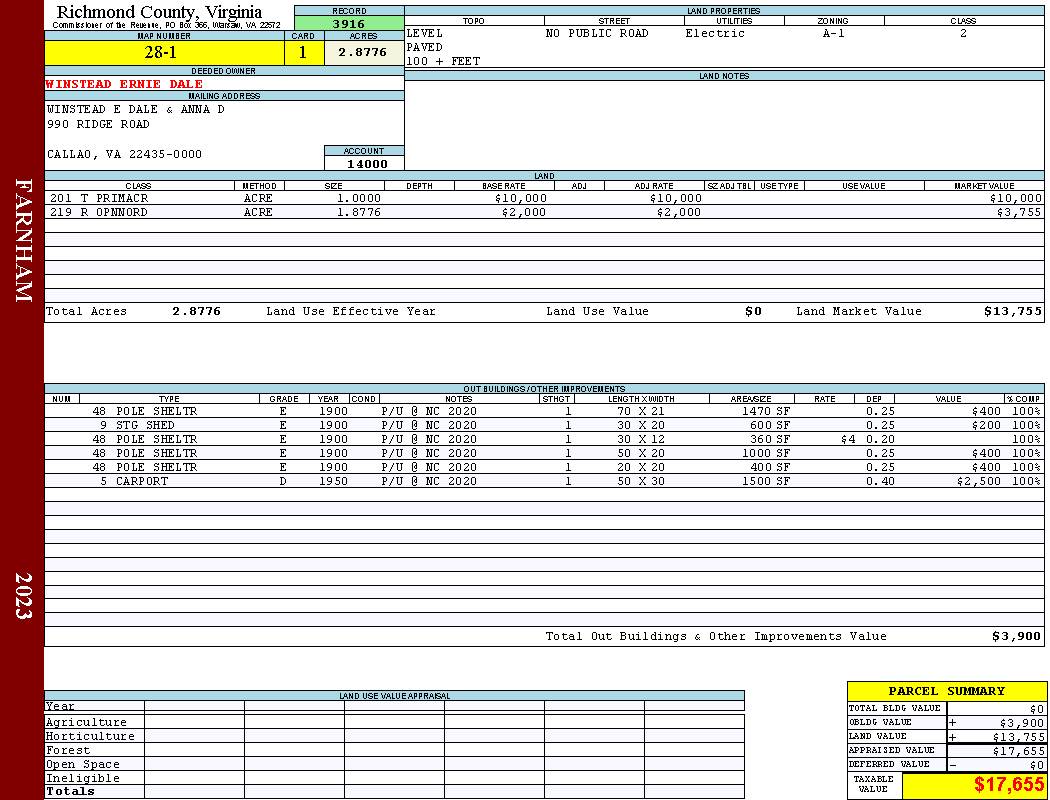The width and height of the screenshot is (1050, 800).
Task: Click 100 + FEET topo line
Action: [x=443, y=62]
